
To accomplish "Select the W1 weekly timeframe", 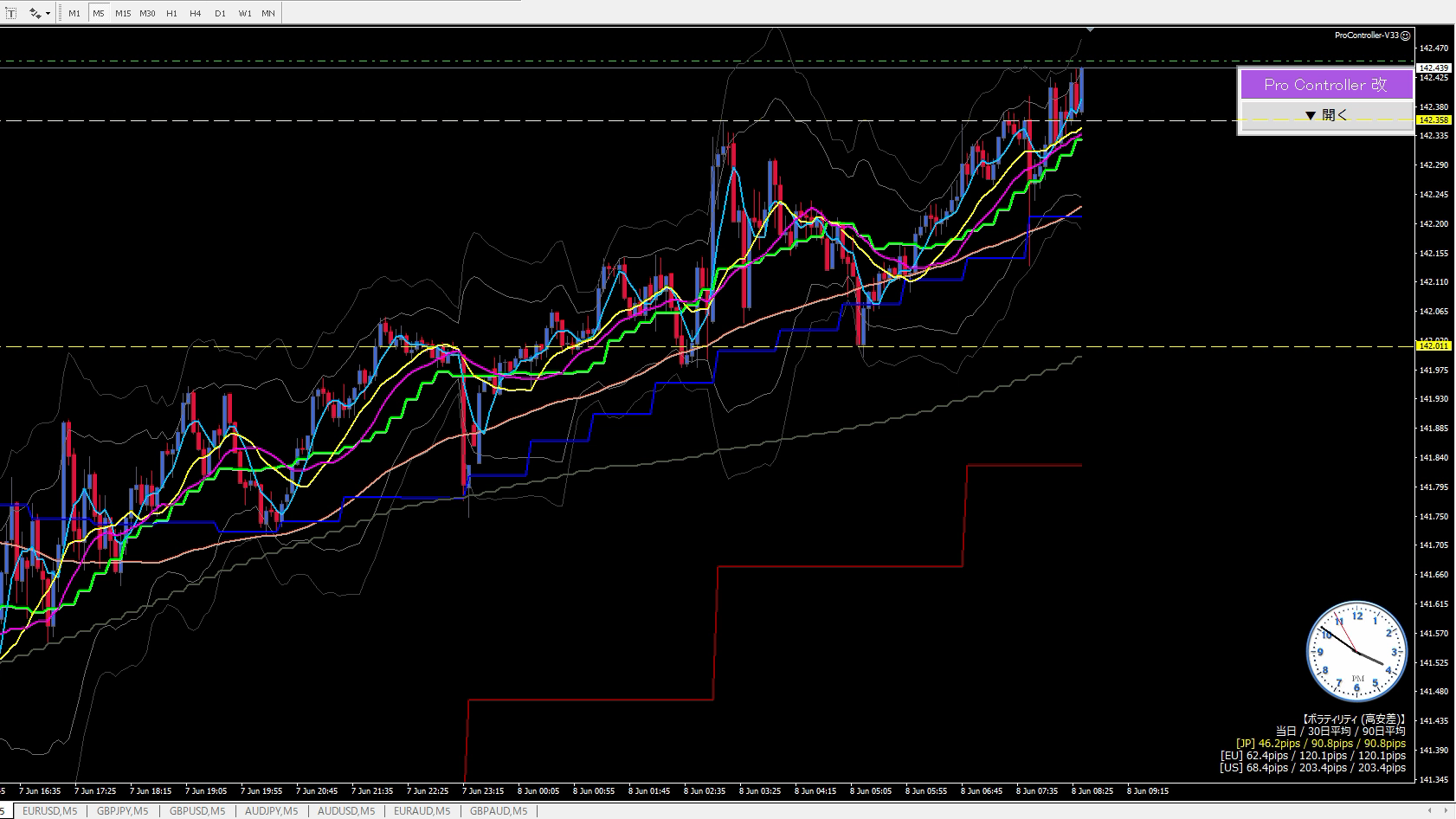I will click(244, 13).
